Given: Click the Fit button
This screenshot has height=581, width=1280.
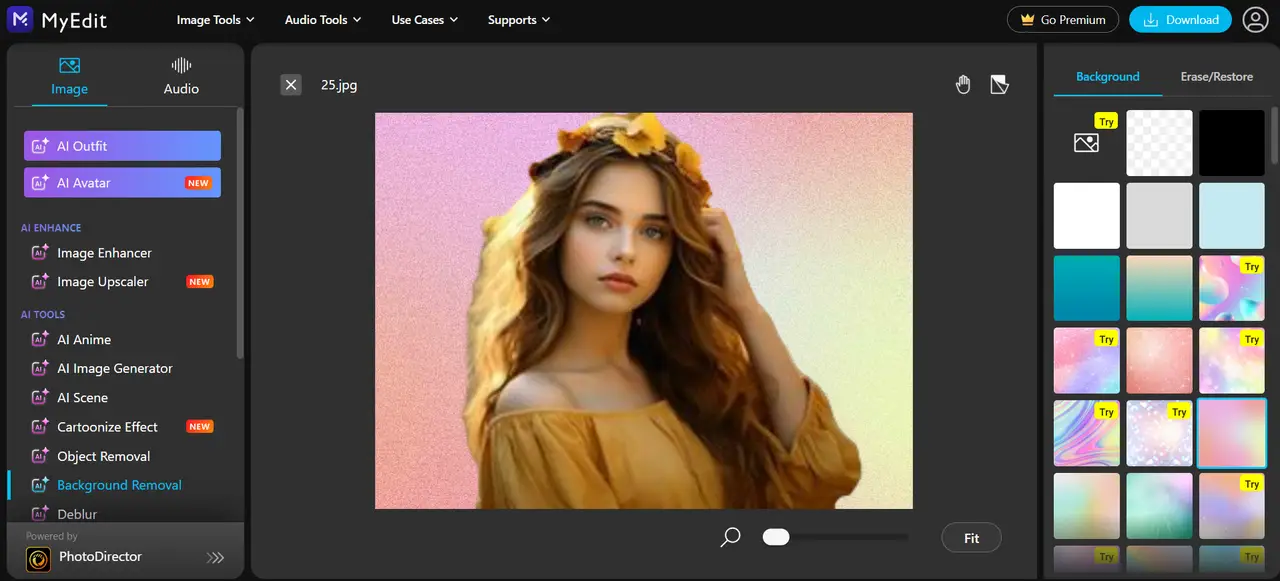Looking at the screenshot, I should coord(971,538).
